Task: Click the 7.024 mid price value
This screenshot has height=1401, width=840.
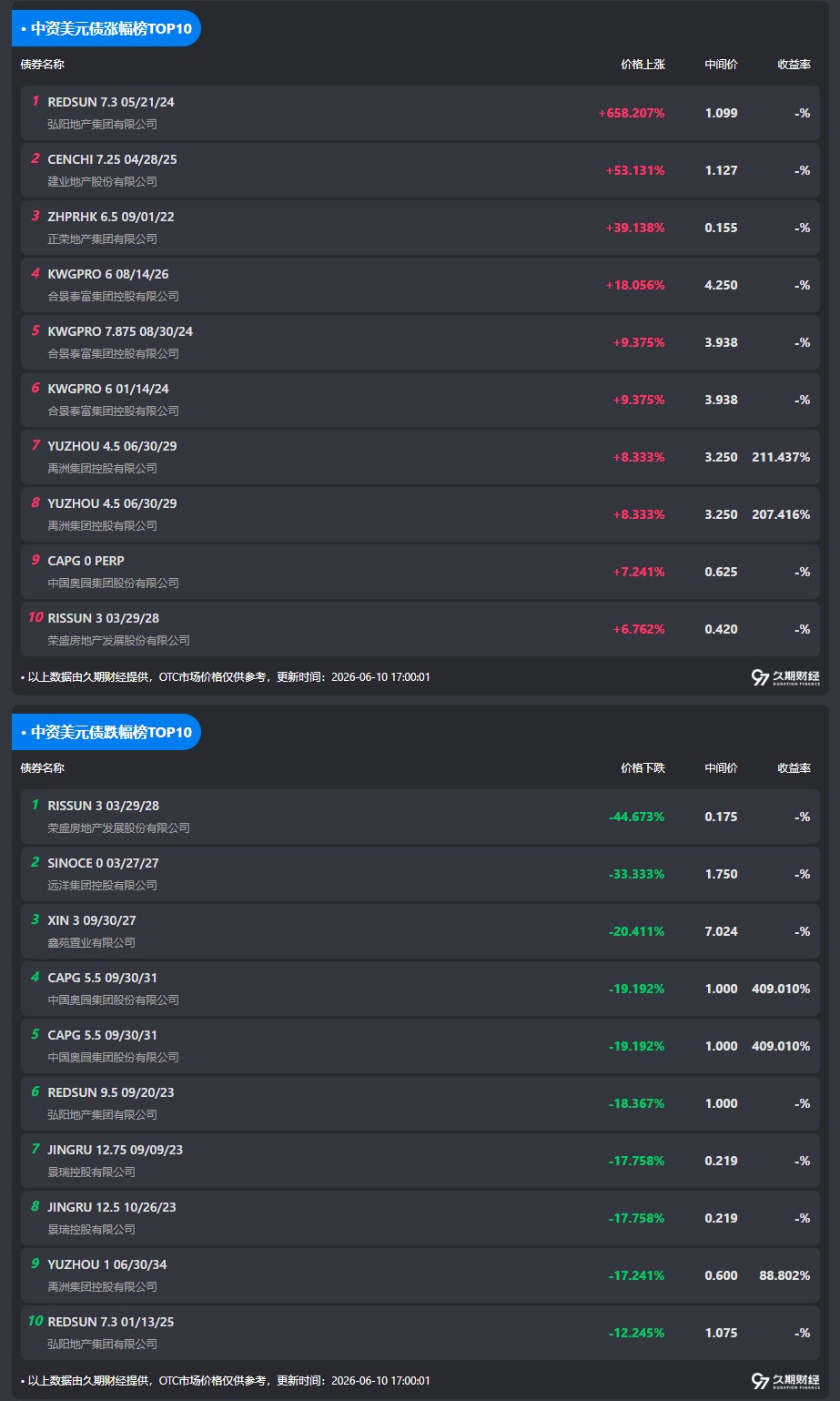Action: 721,931
